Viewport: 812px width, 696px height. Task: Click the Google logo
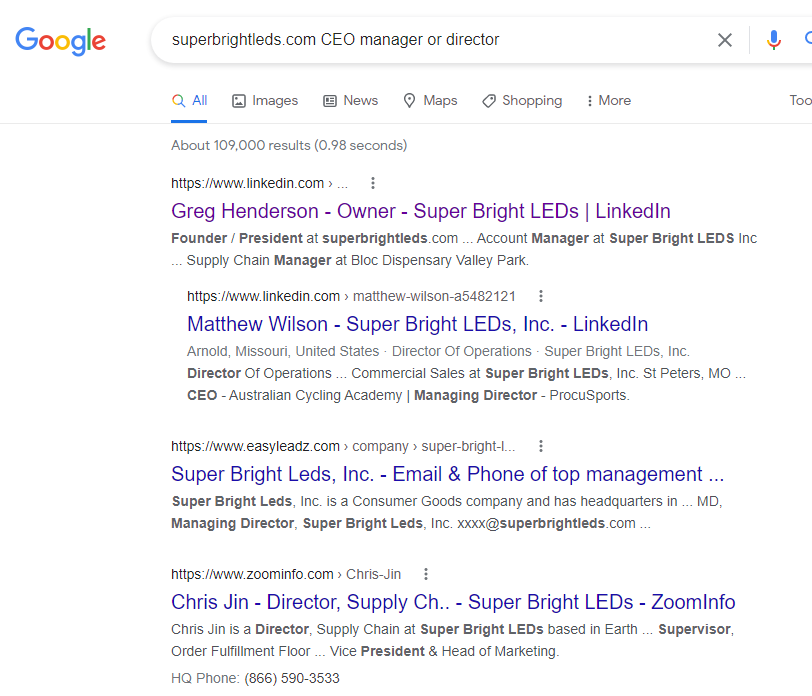click(61, 41)
